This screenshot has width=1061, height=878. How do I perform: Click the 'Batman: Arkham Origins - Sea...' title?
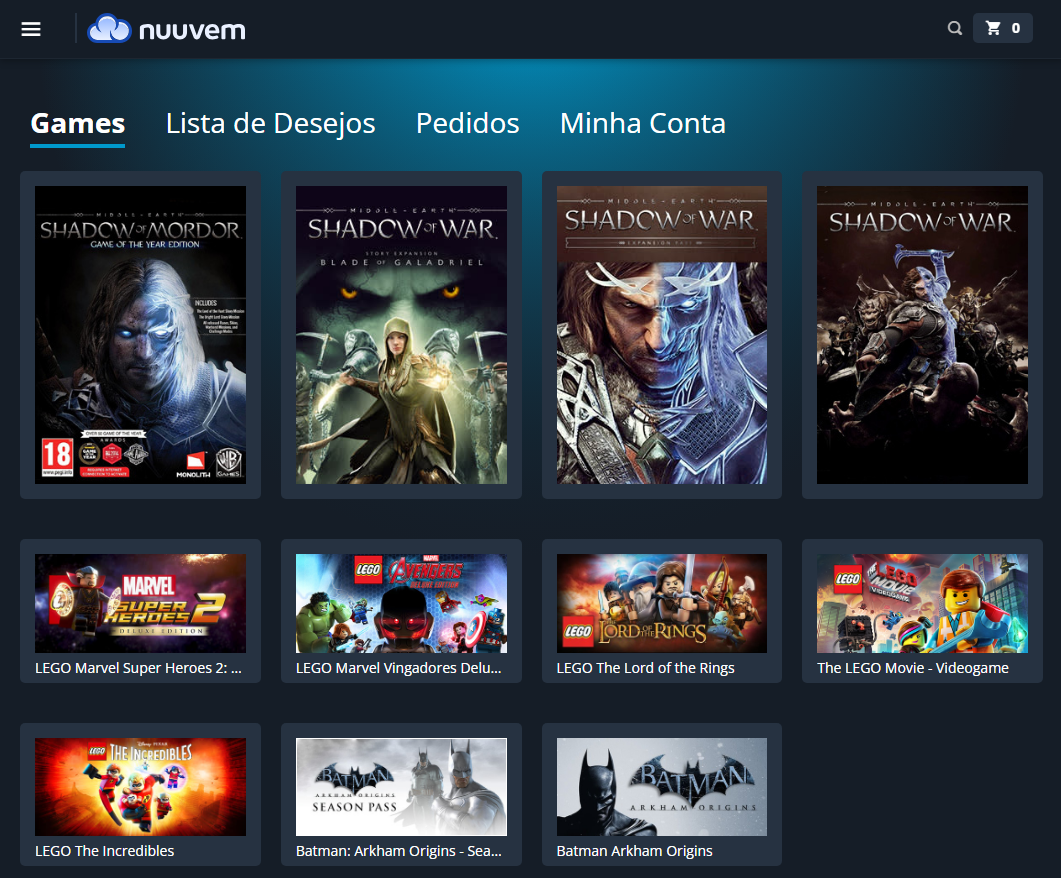(399, 851)
